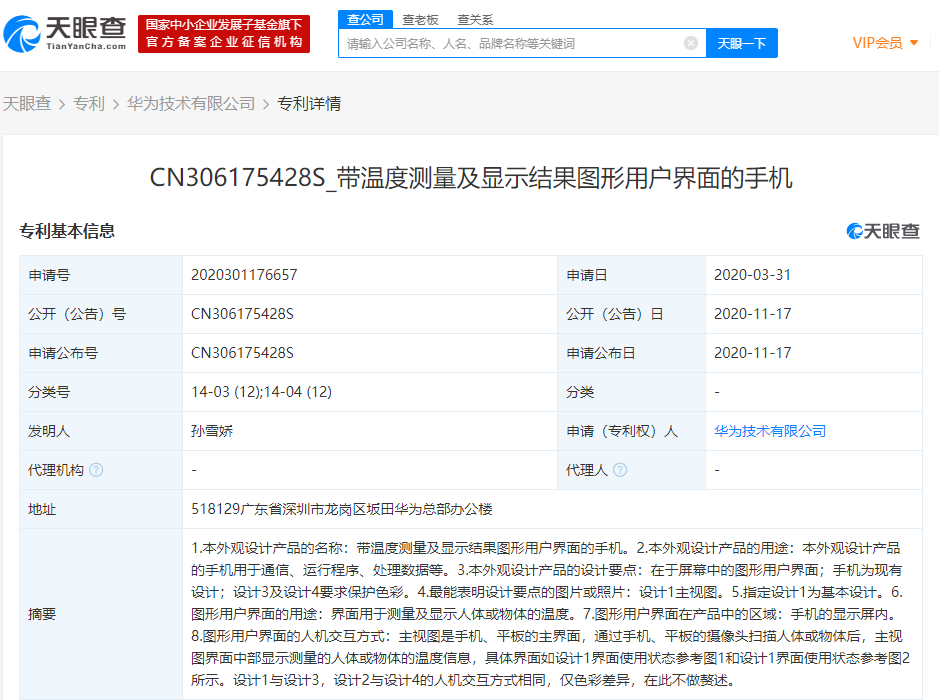Click the clear X icon in search box
The width and height of the screenshot is (939, 700).
pyautogui.click(x=689, y=43)
